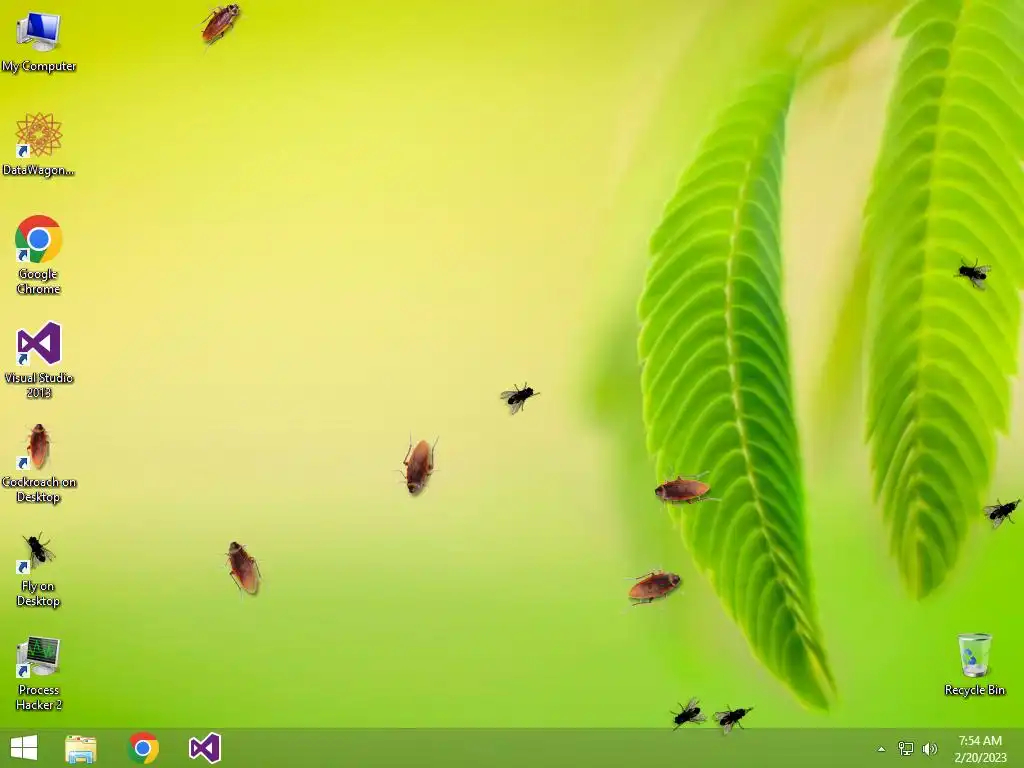Open the volume speaker tray icon
This screenshot has height=768, width=1024.
[930, 749]
